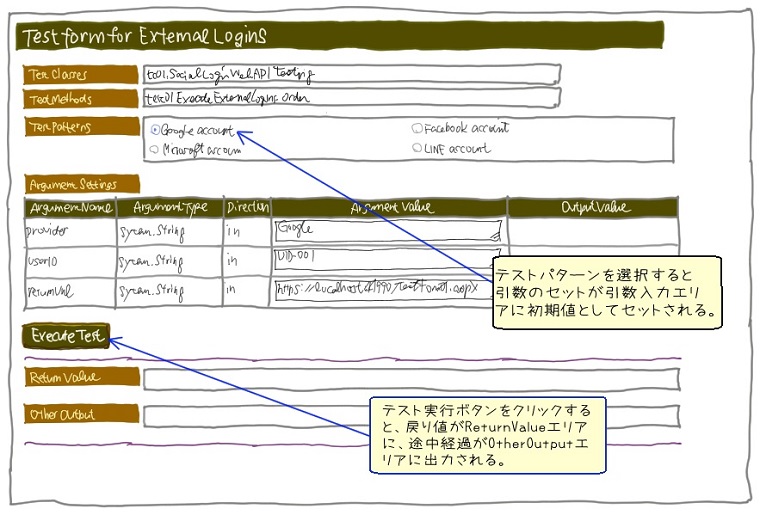Click the 'in' direction in returnUrl row
760x515 pixels.
tap(231, 289)
